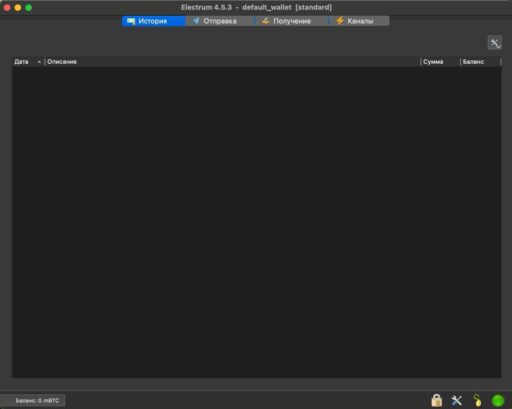Click inside the empty transaction history list
Screen dimensions: 512x409
(257, 222)
